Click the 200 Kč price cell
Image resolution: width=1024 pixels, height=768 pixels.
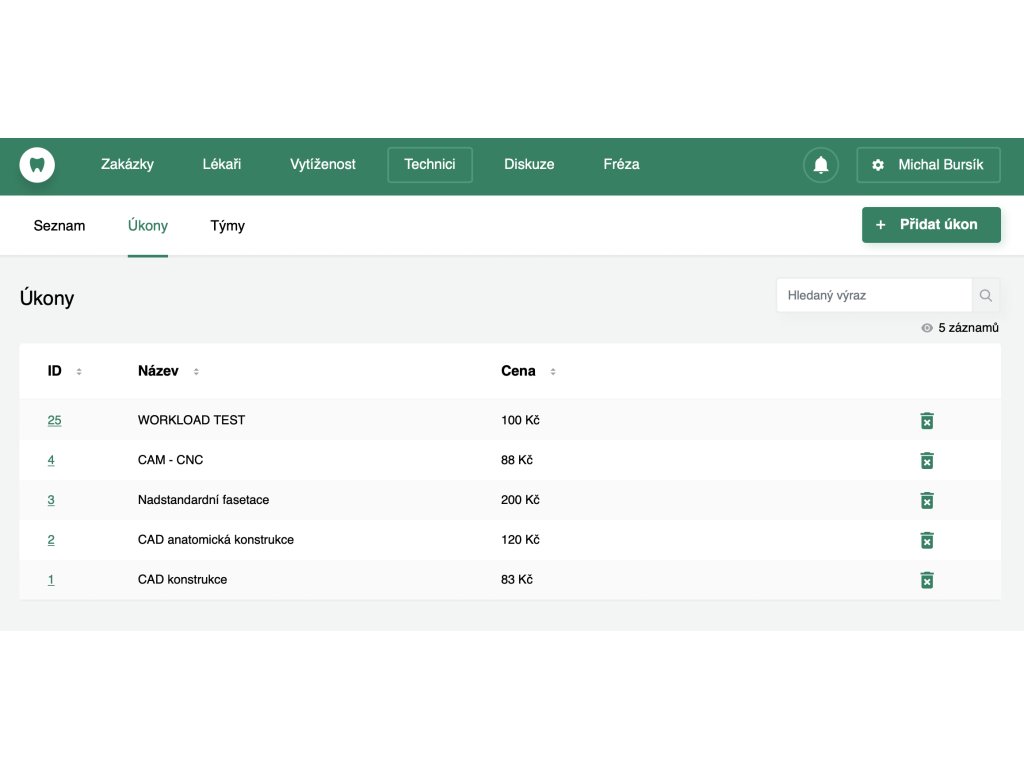point(520,500)
